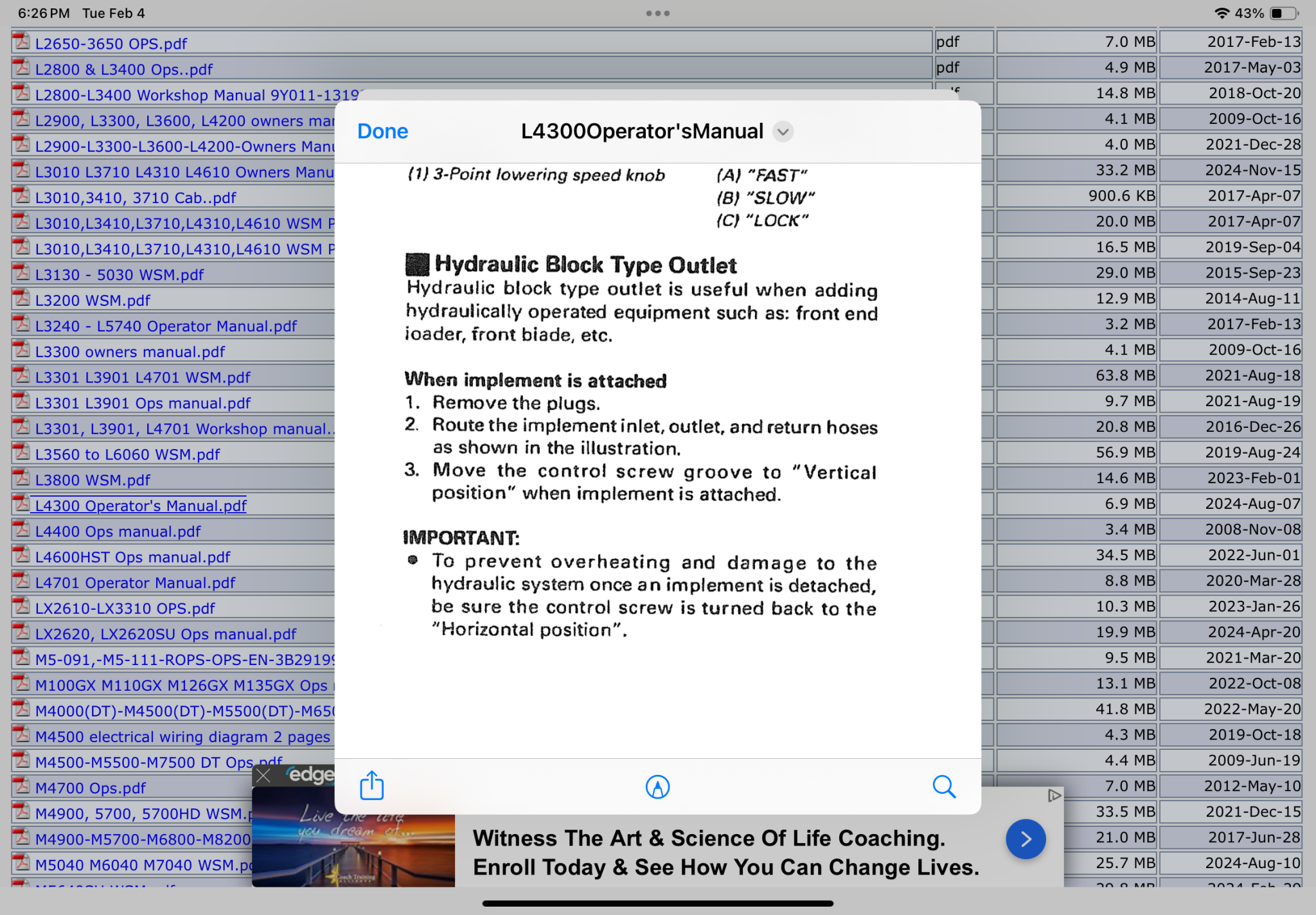1316x915 pixels.
Task: Click the 7.0 MB size cell for L2650-3650
Action: [1076, 42]
